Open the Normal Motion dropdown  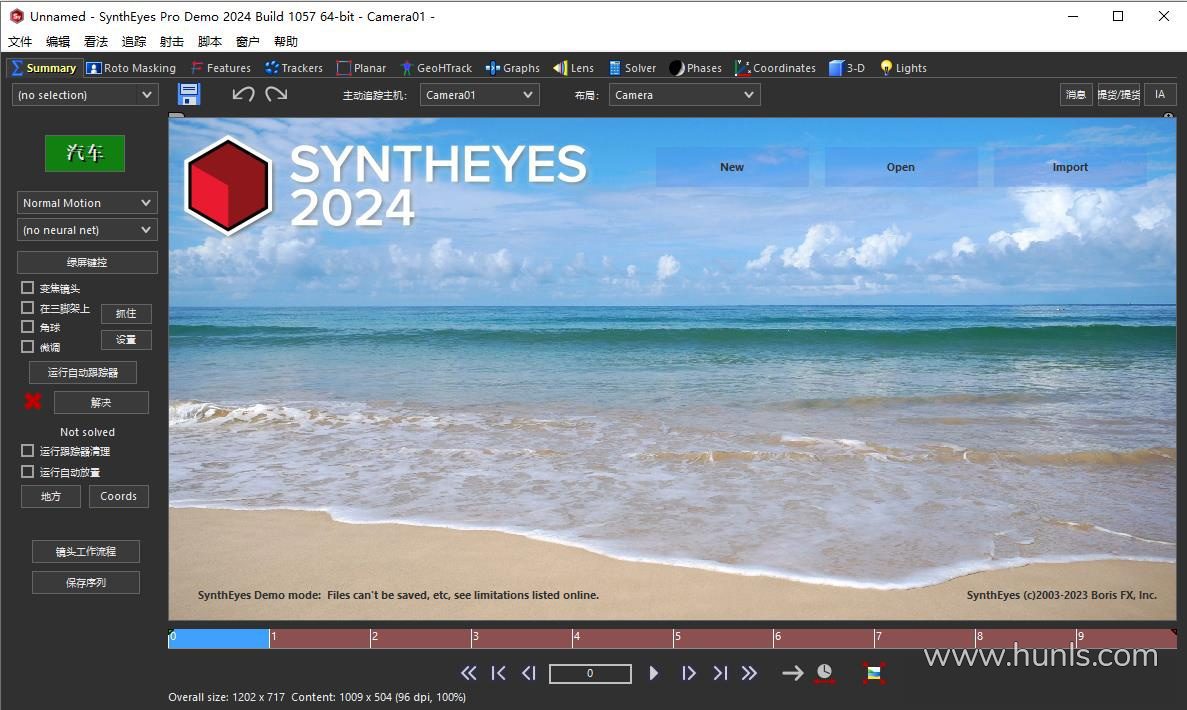point(87,203)
